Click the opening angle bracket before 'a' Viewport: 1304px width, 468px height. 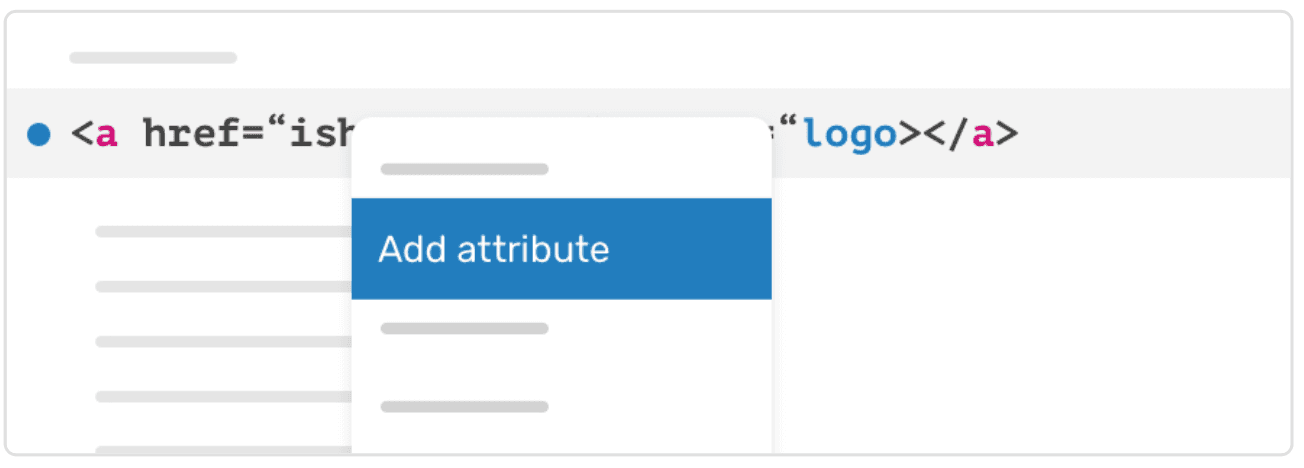coord(82,134)
